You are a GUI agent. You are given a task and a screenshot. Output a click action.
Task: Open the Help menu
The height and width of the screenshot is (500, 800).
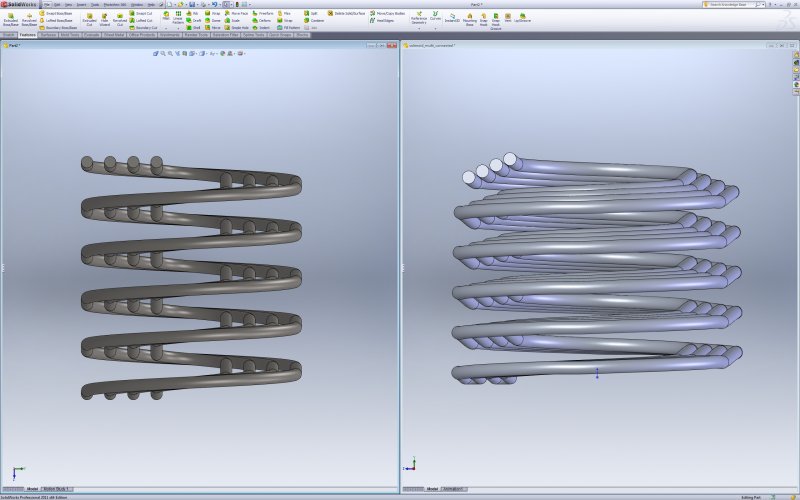151,5
